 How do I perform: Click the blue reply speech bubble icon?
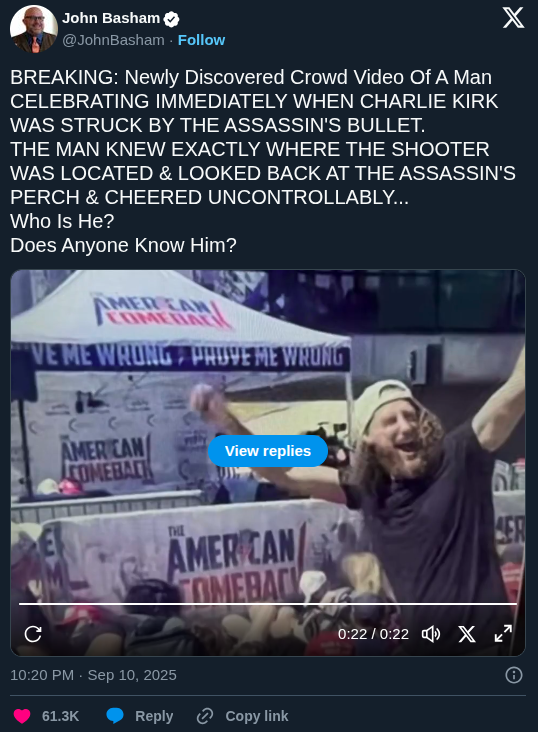pos(115,716)
